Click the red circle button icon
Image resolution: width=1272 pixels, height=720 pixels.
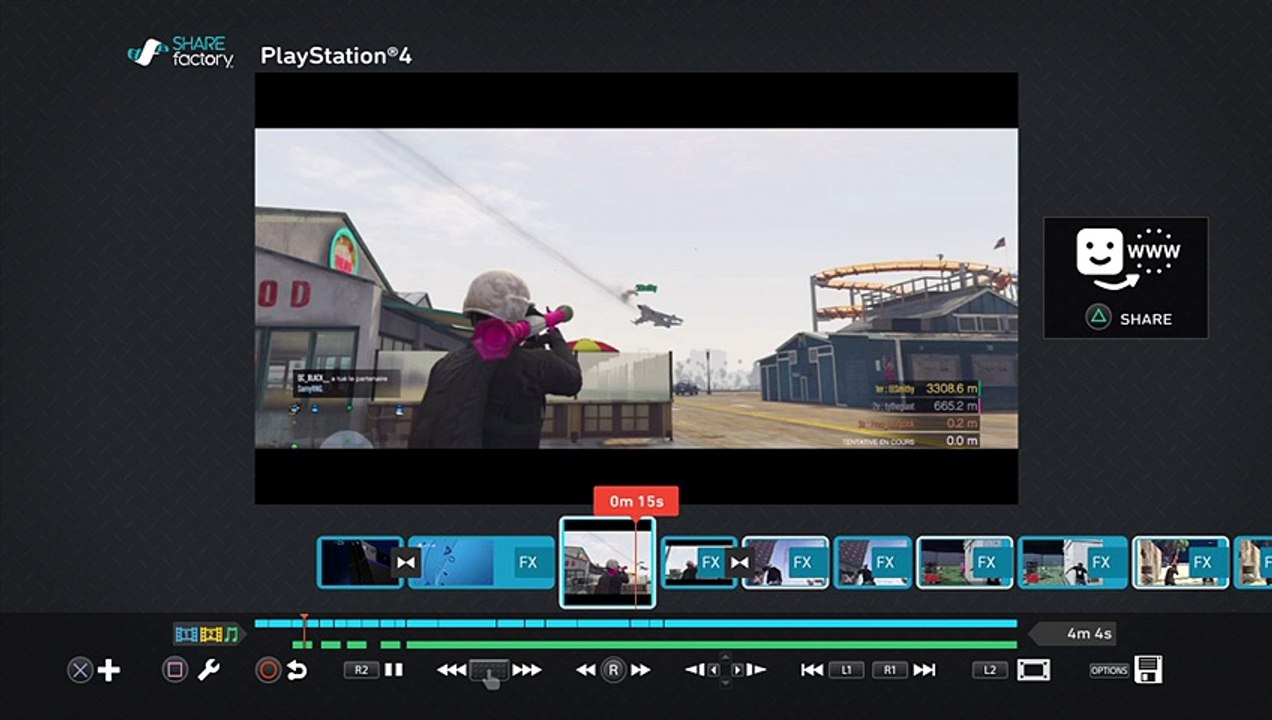point(268,670)
